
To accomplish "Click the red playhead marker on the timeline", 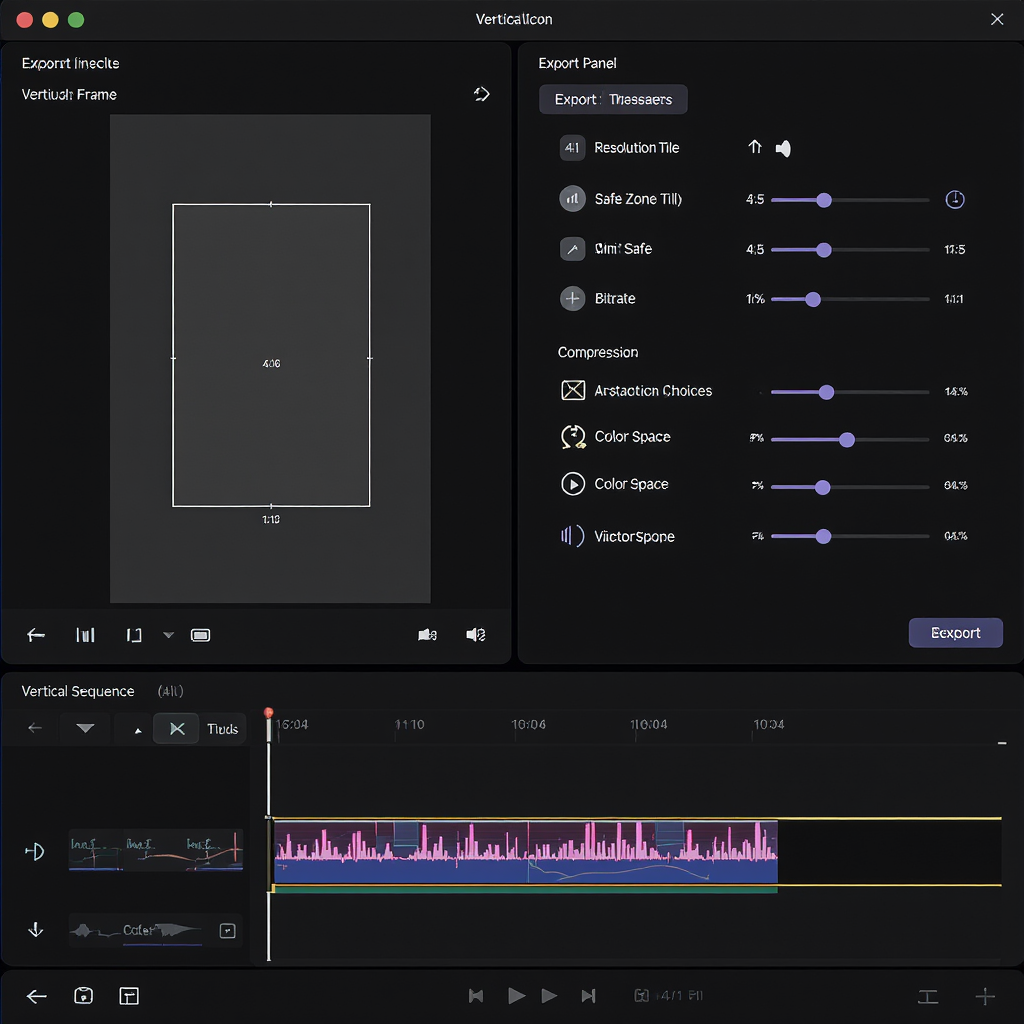I will 268,712.
